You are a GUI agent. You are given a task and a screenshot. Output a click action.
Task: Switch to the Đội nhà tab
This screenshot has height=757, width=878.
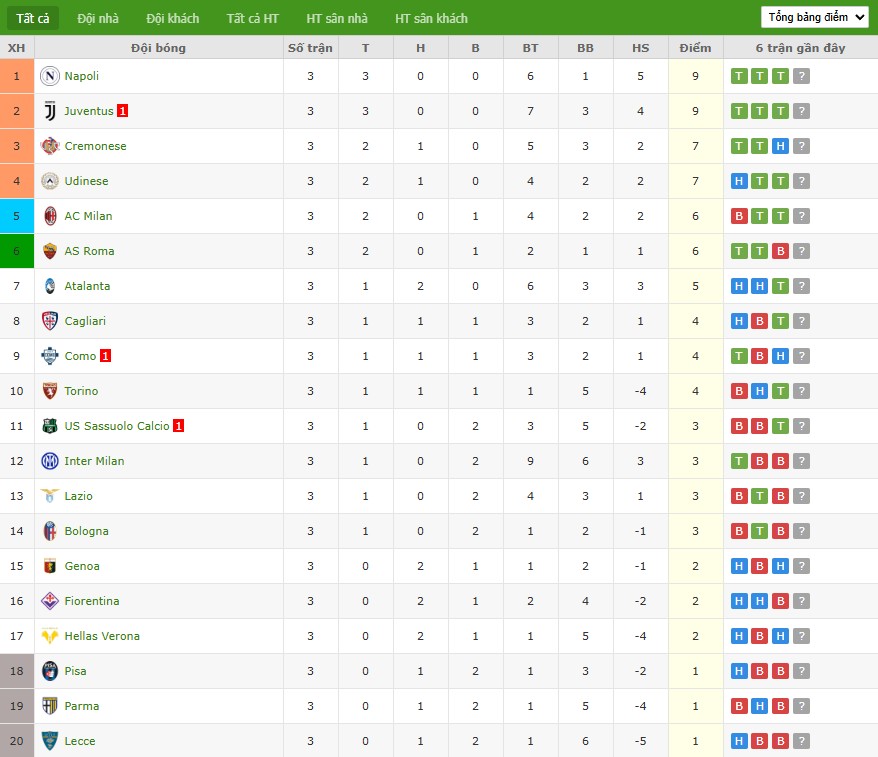click(x=98, y=18)
